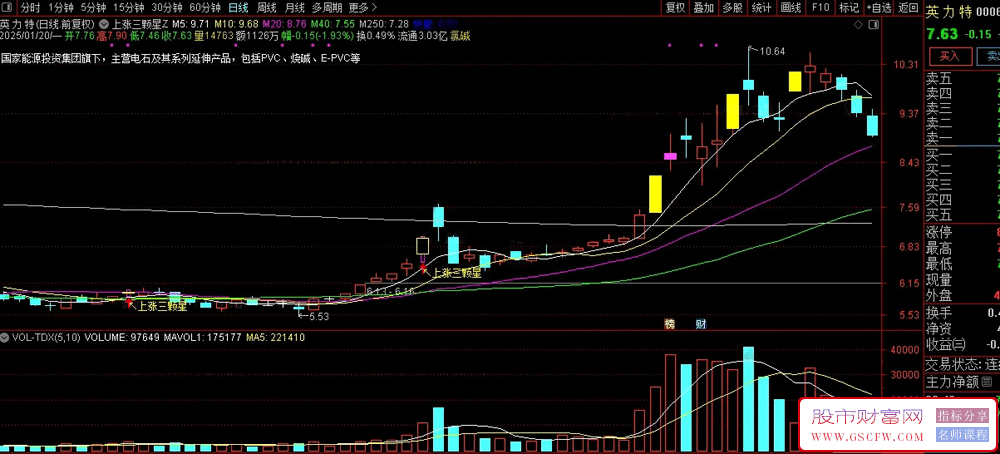The height and width of the screenshot is (454, 1000).
Task: Click the 换手 turnover row
Action: tap(962, 313)
